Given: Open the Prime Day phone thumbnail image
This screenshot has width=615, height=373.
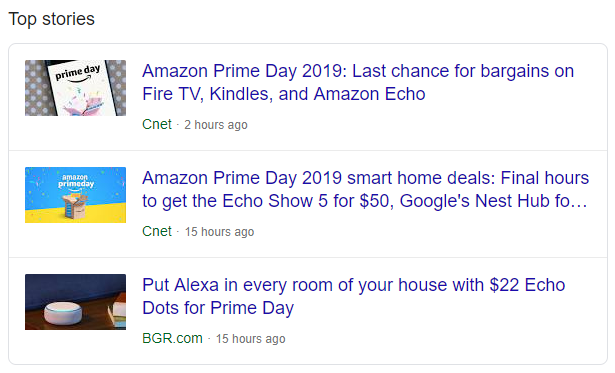Looking at the screenshot, I should 75,88.
